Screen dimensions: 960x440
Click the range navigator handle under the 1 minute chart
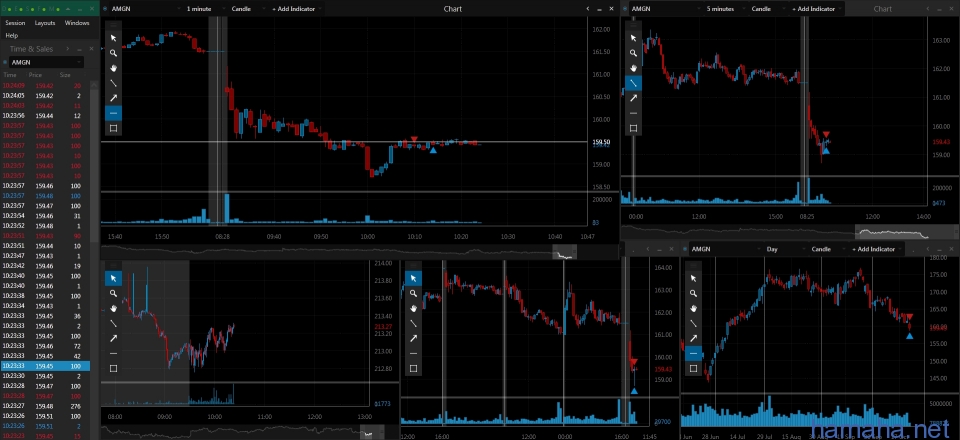(x=564, y=252)
